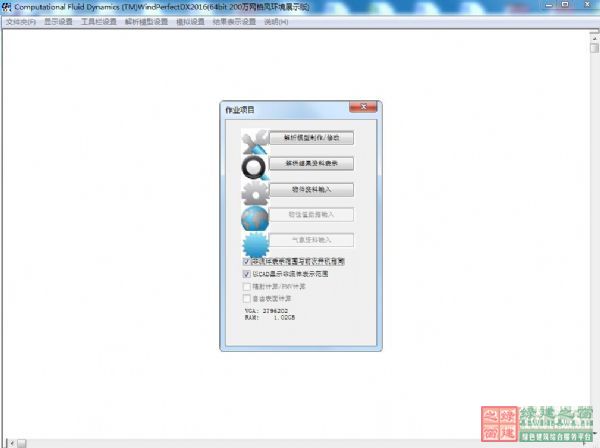
Task: Click the 解析模型制作/修改 button
Action: click(x=311, y=137)
